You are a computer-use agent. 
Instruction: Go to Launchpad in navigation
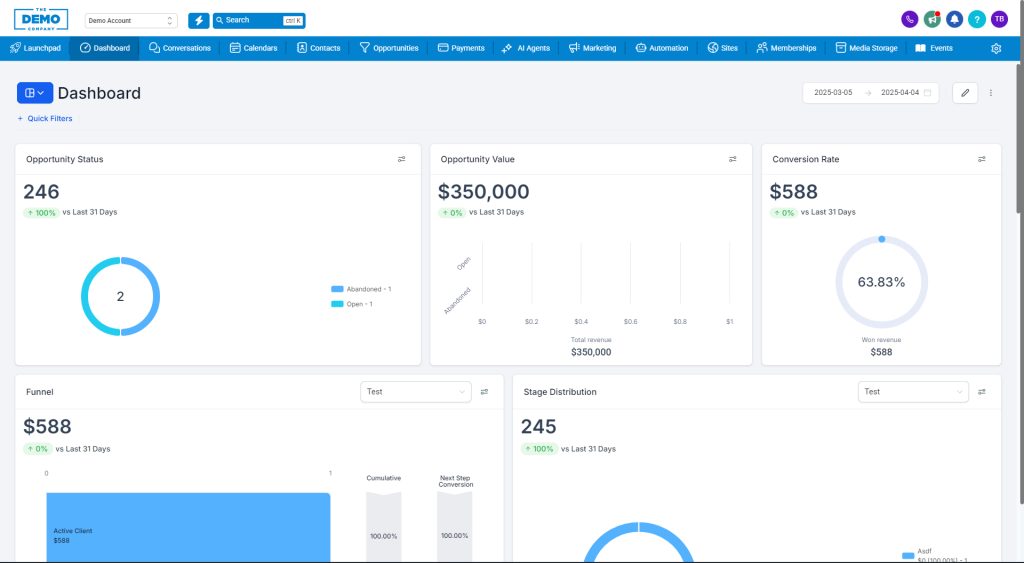coord(35,48)
